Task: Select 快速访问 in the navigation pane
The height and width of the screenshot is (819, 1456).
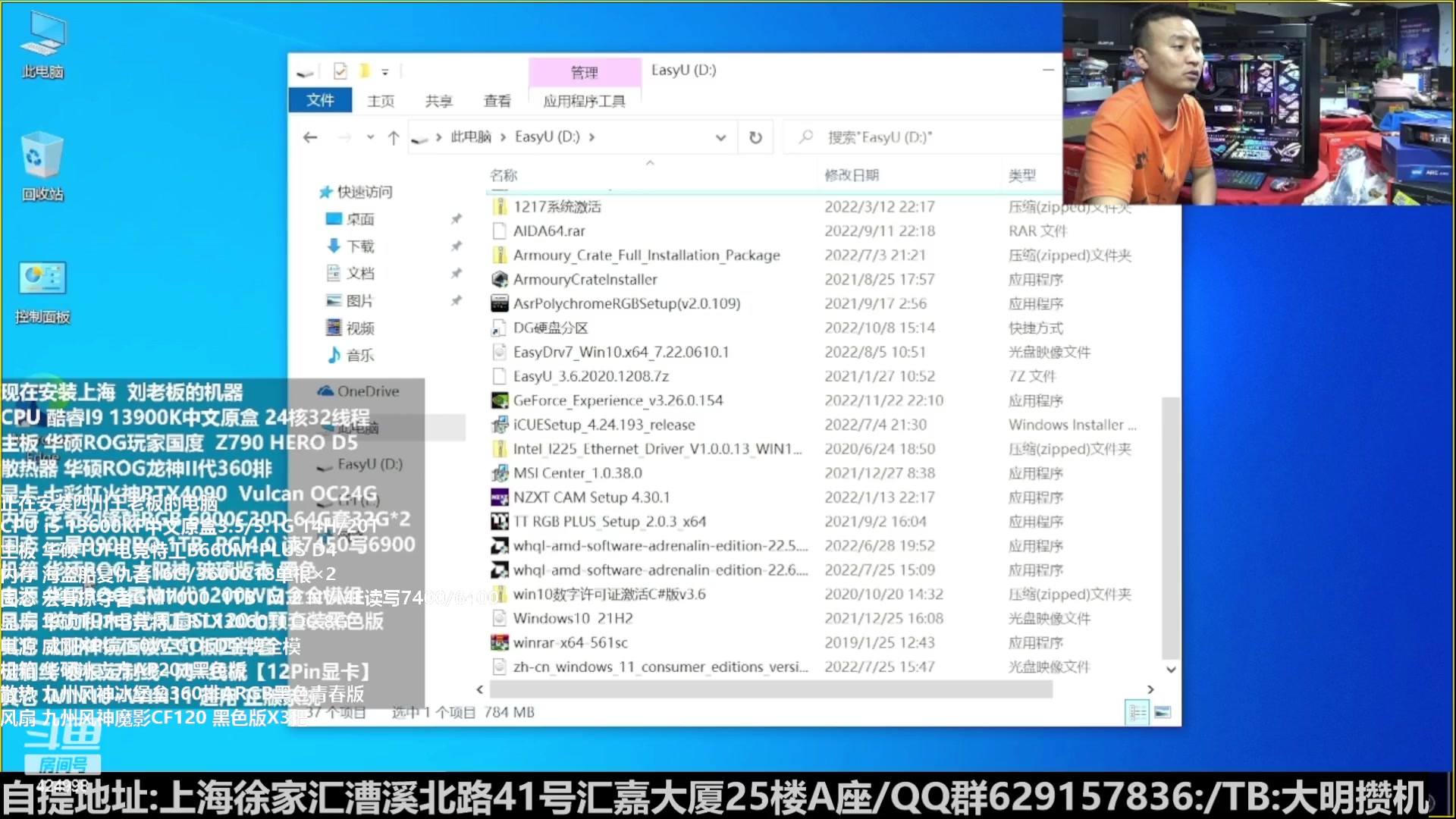Action: 356,192
